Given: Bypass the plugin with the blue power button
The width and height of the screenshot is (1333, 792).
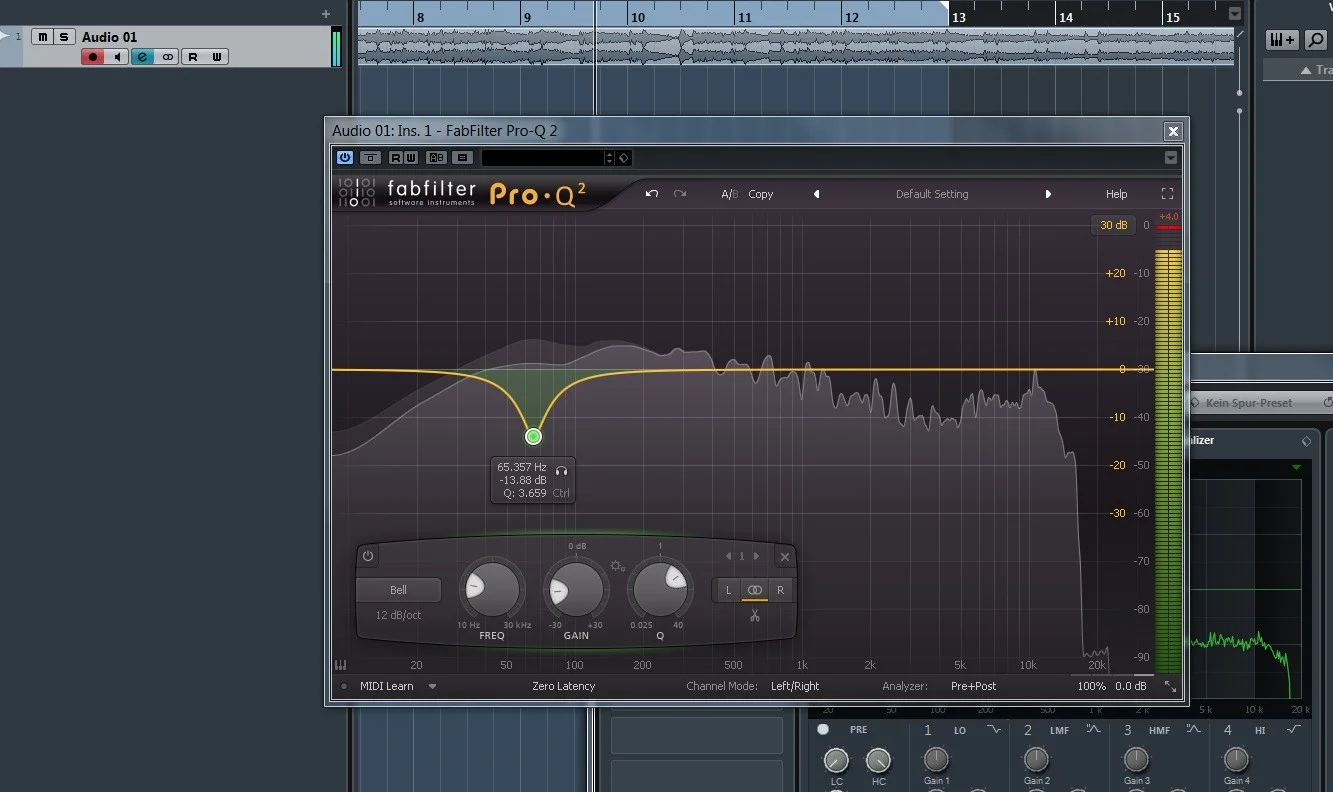Looking at the screenshot, I should [x=345, y=158].
